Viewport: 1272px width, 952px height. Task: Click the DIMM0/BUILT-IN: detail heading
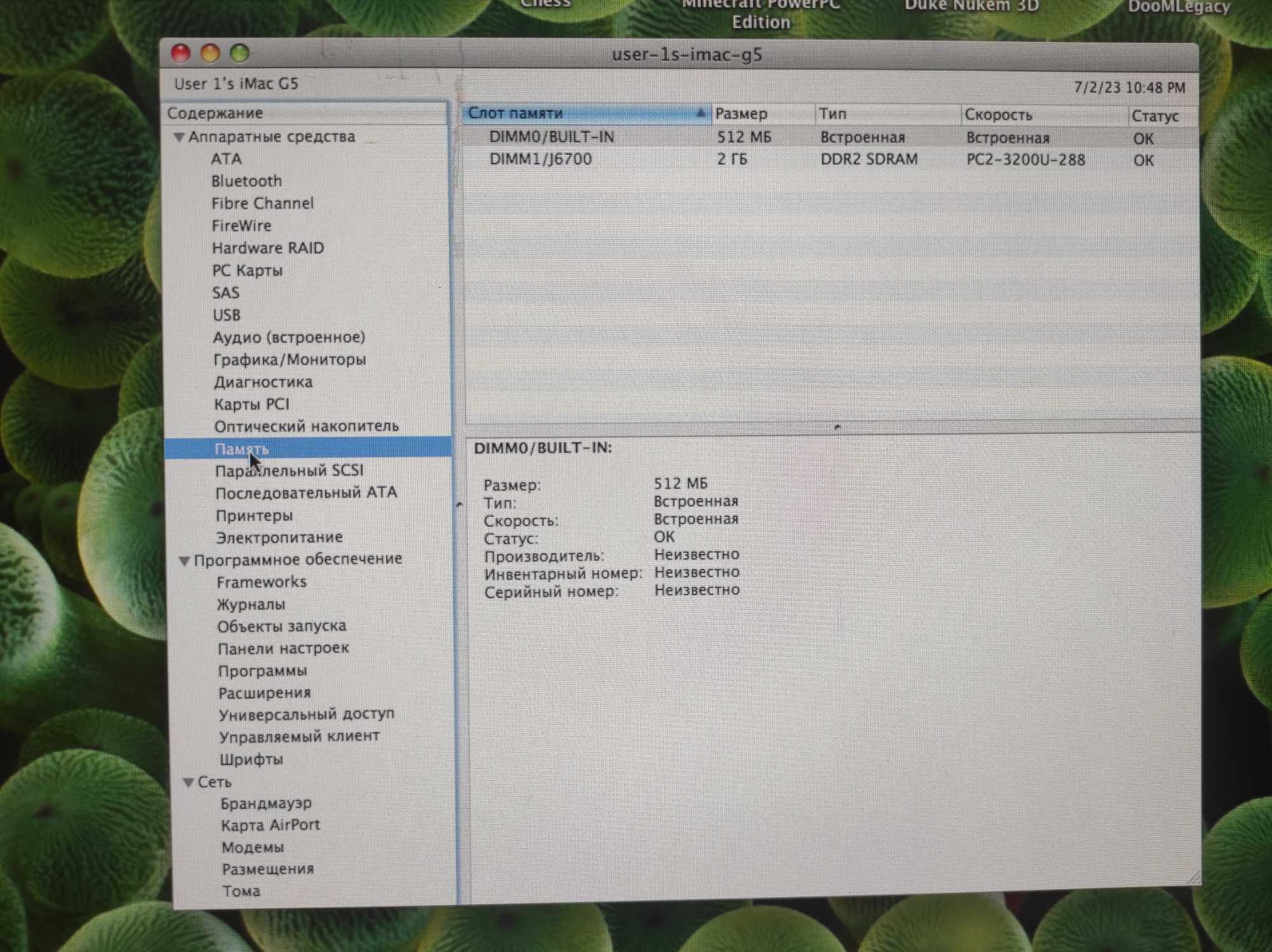click(x=543, y=448)
